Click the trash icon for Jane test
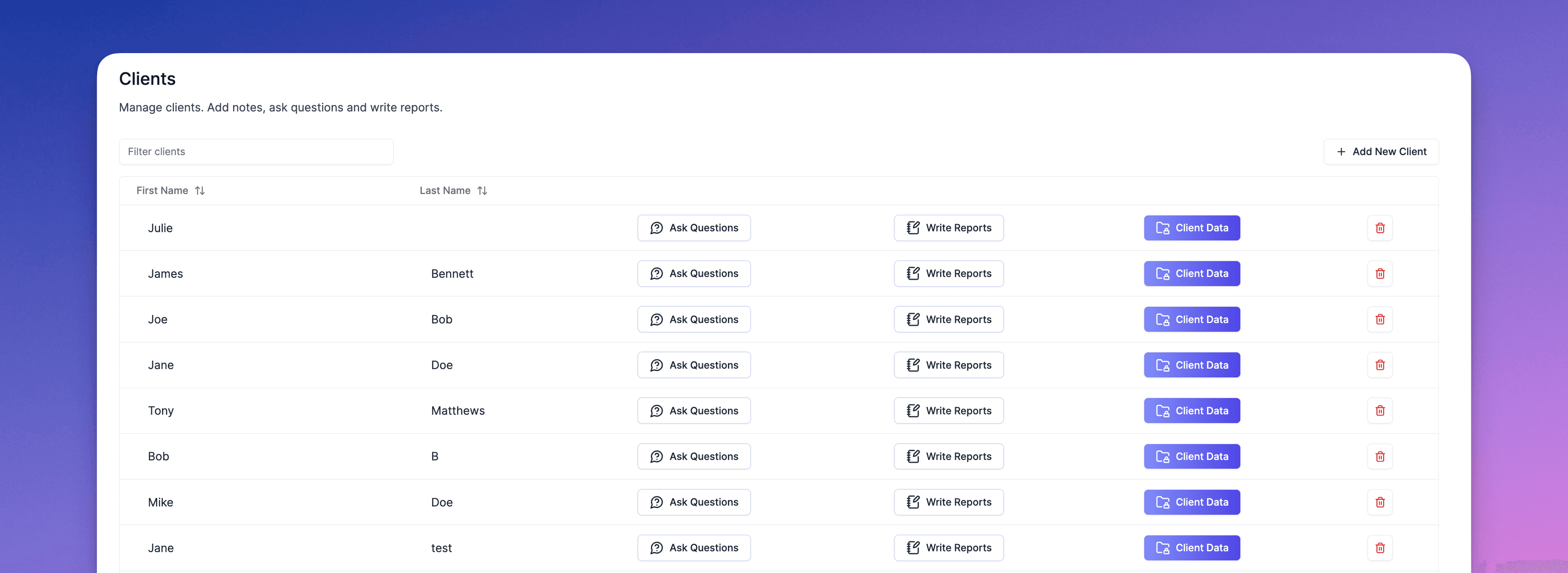Viewport: 1568px width, 573px height. tap(1379, 548)
